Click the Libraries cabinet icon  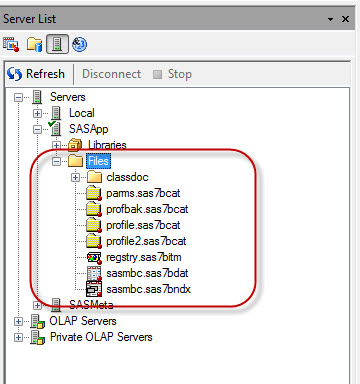[x=75, y=145]
